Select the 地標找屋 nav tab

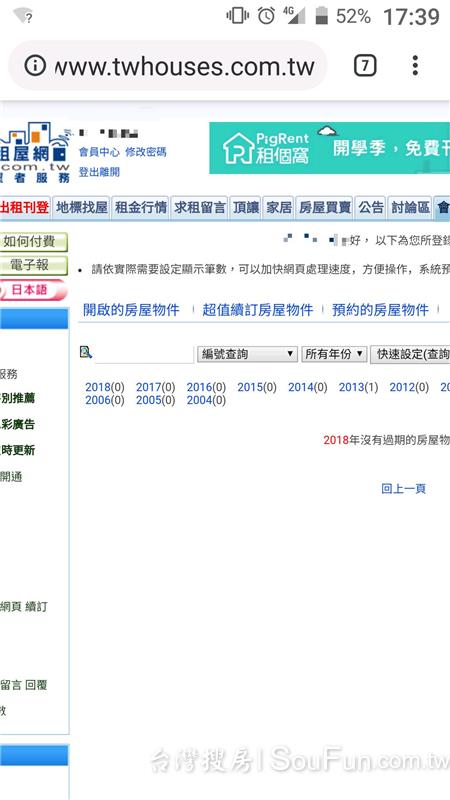[x=82, y=208]
